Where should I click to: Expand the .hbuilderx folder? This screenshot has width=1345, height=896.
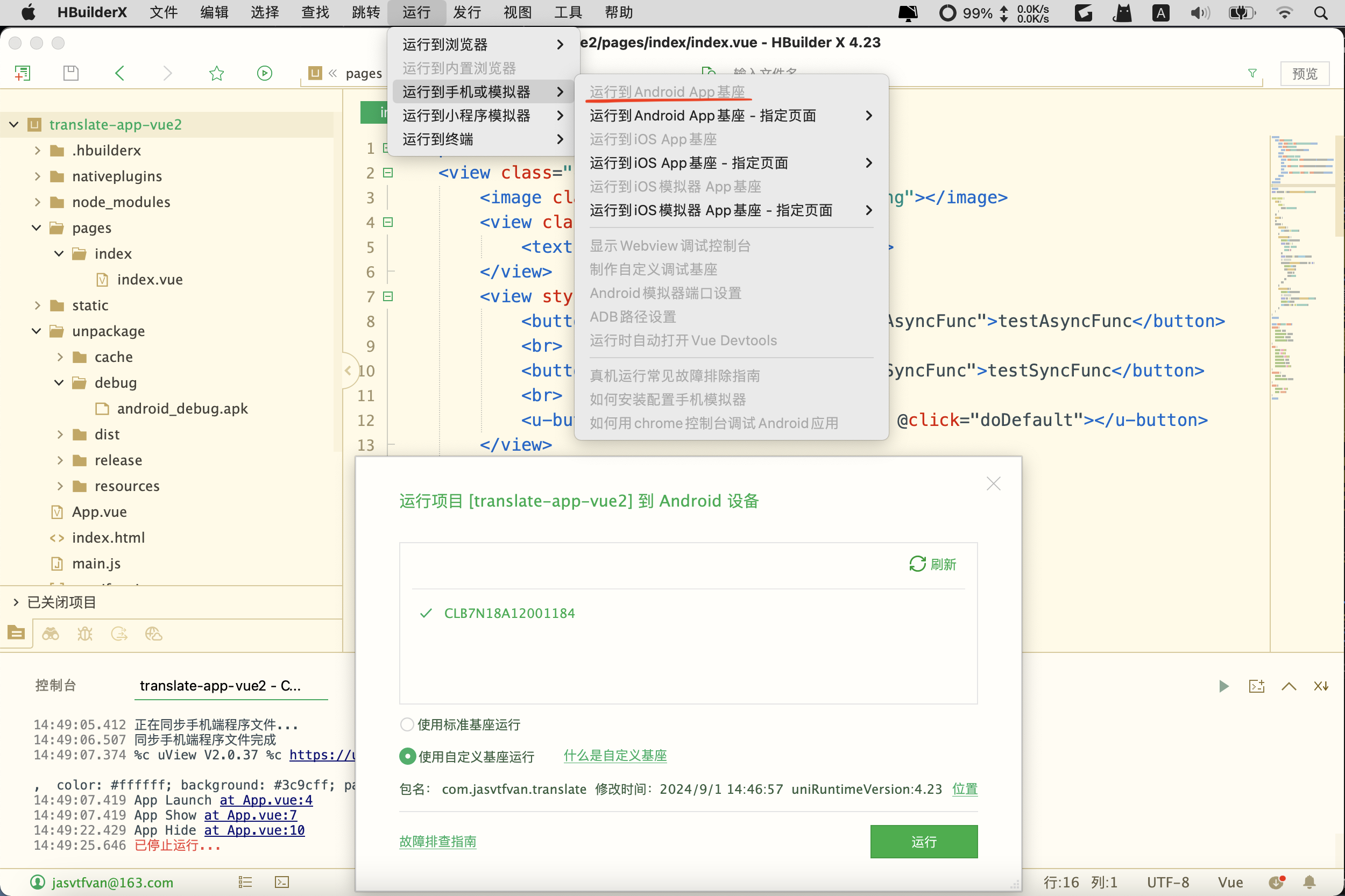pos(37,150)
